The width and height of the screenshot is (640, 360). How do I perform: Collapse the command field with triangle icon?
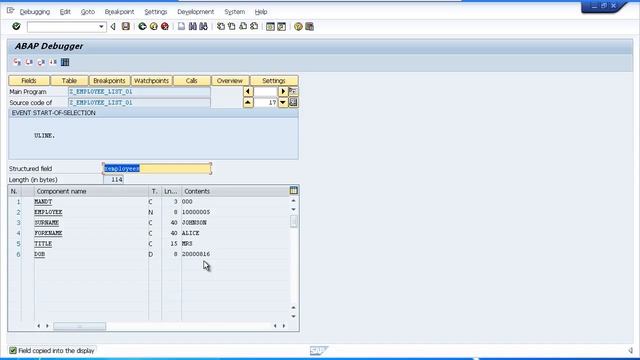(x=113, y=27)
